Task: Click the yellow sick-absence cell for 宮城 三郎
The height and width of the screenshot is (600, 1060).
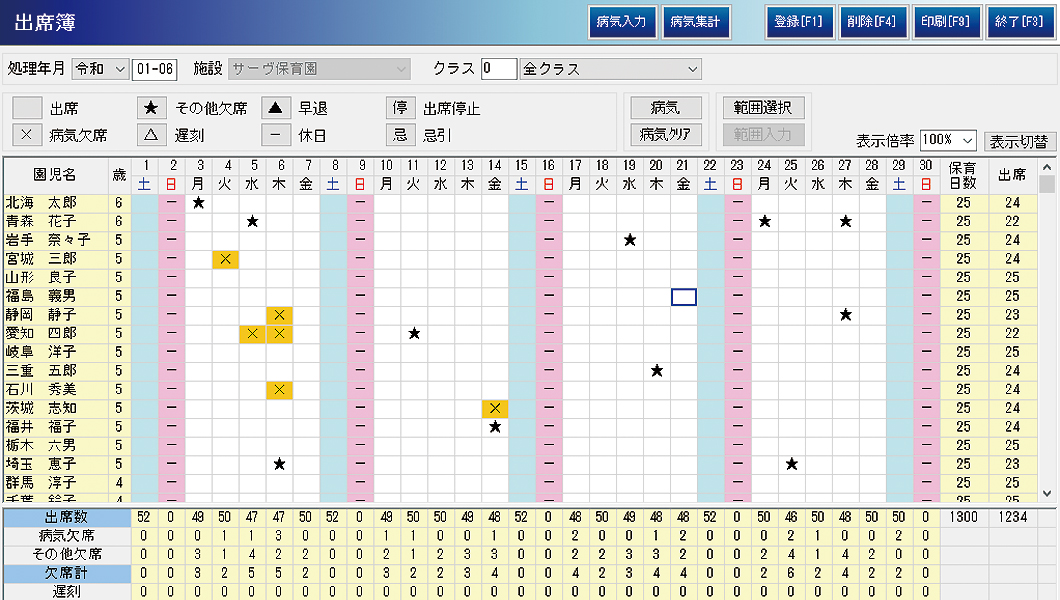Action: (226, 259)
